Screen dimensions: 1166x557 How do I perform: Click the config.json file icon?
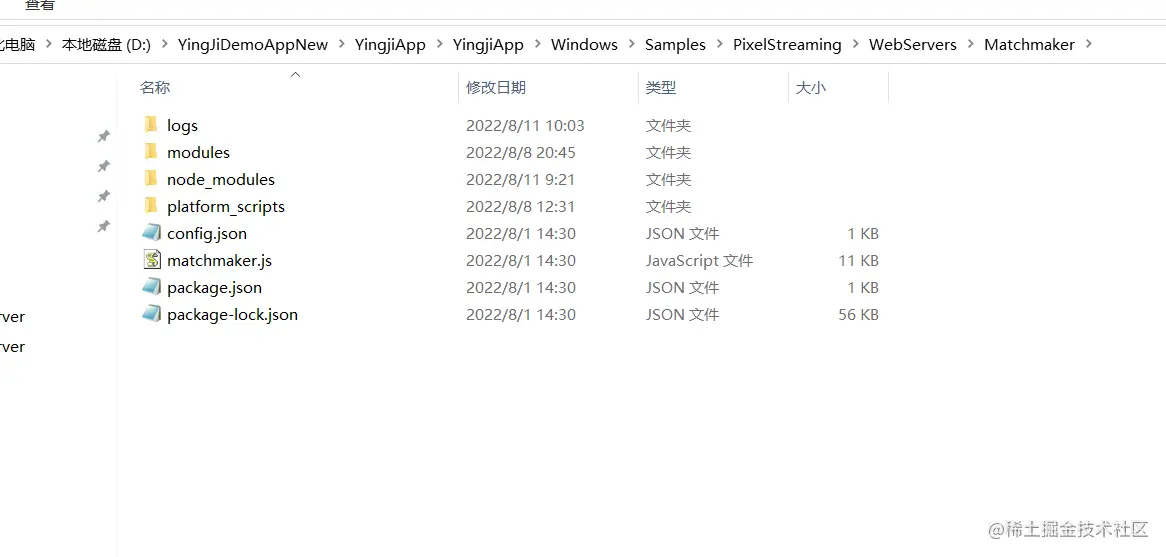pos(151,233)
